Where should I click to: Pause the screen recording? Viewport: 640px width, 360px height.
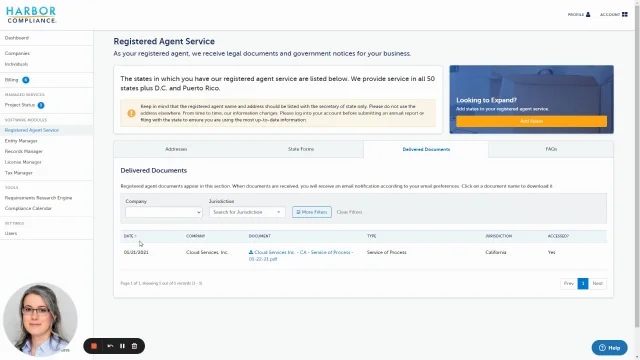point(122,346)
